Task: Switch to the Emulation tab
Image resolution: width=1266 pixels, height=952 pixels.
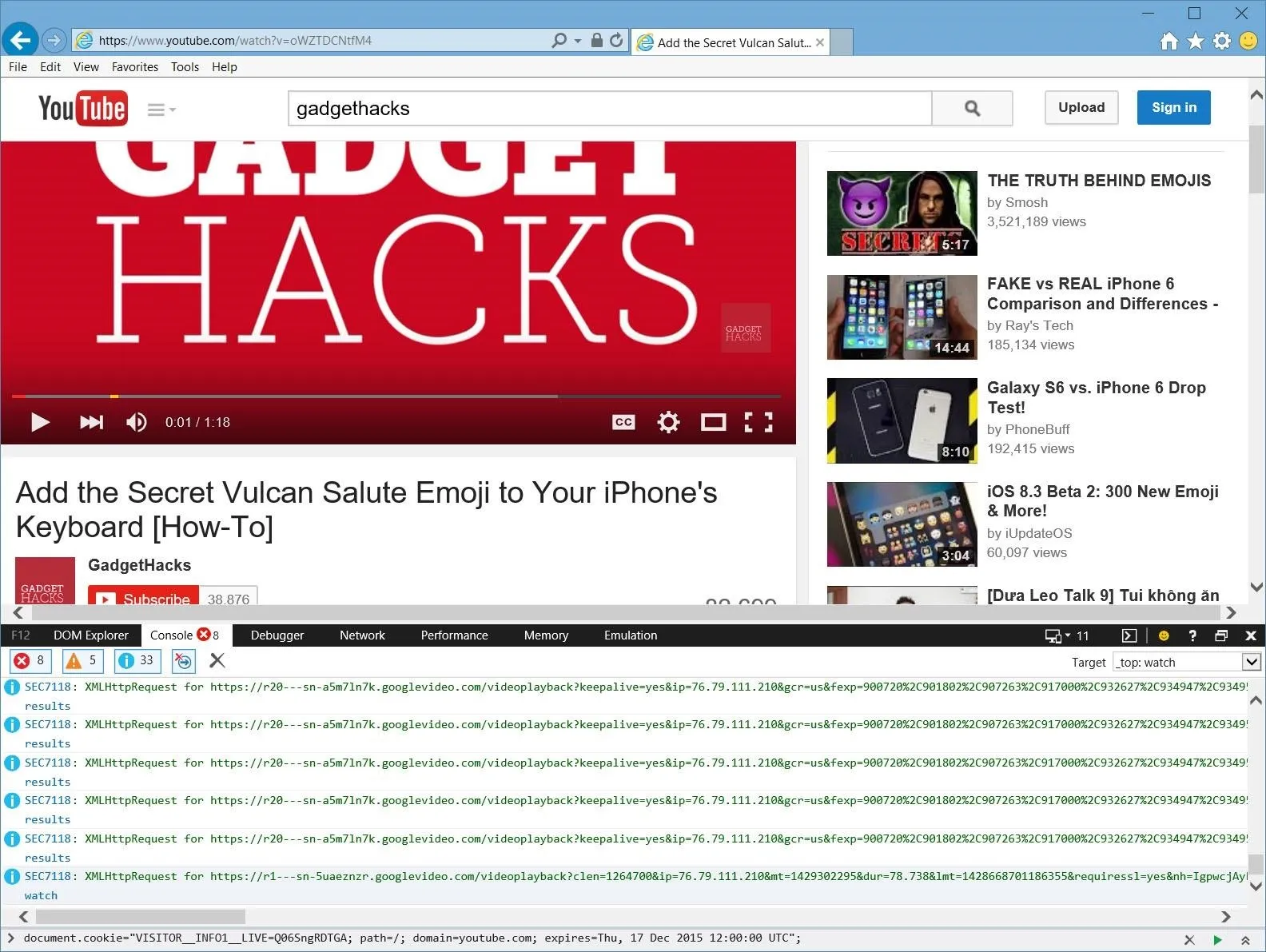Action: [631, 635]
